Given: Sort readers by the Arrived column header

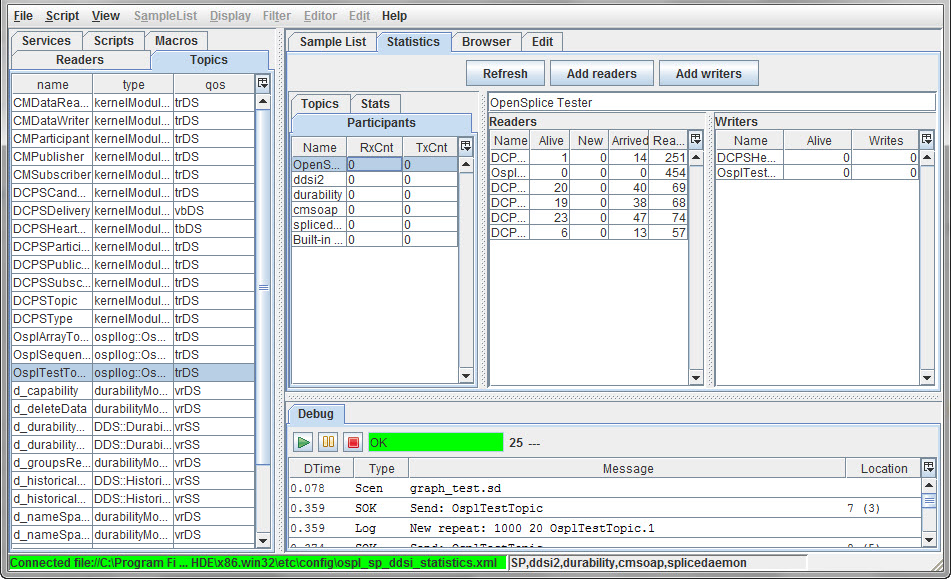Looking at the screenshot, I should coord(630,141).
